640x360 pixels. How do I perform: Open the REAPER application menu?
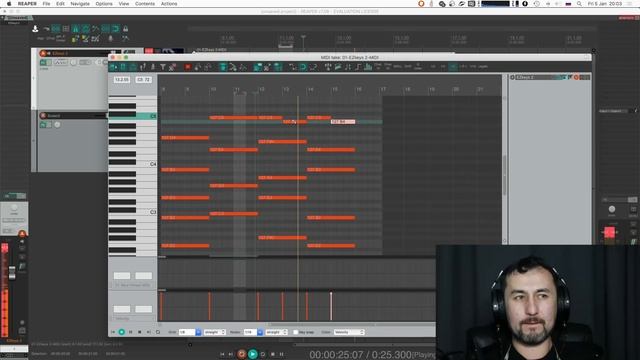pyautogui.click(x=27, y=4)
